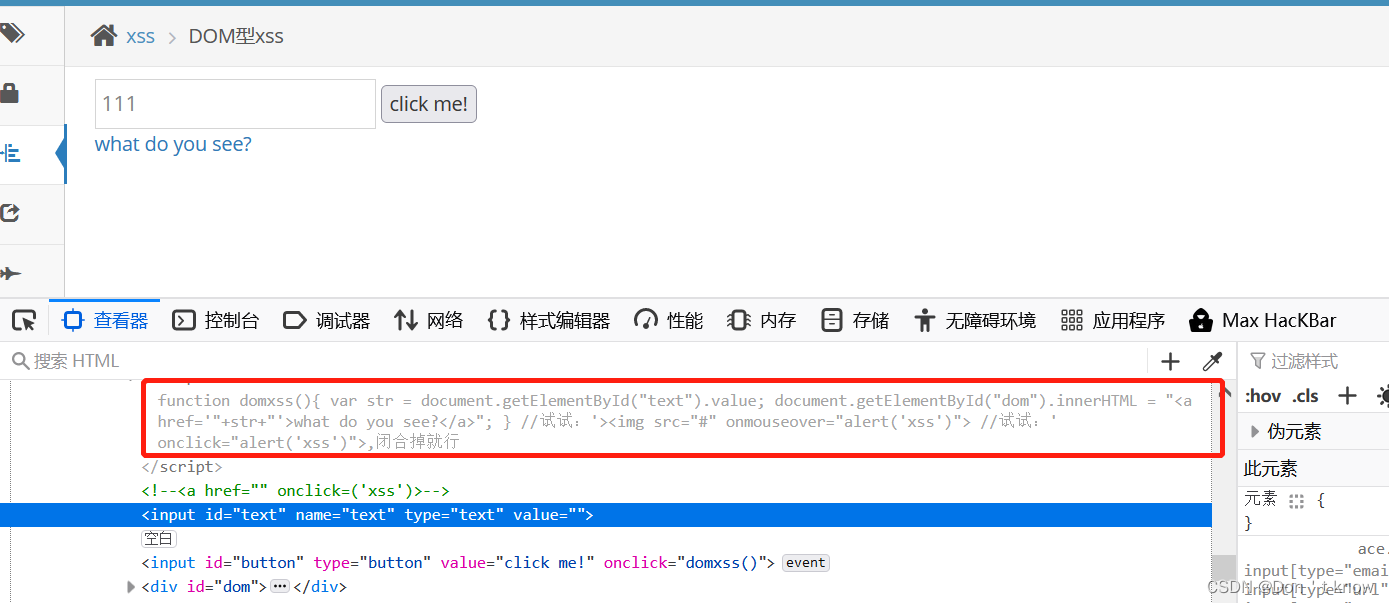Open the 控制台 console tab
The height and width of the screenshot is (603, 1389).
[215, 320]
